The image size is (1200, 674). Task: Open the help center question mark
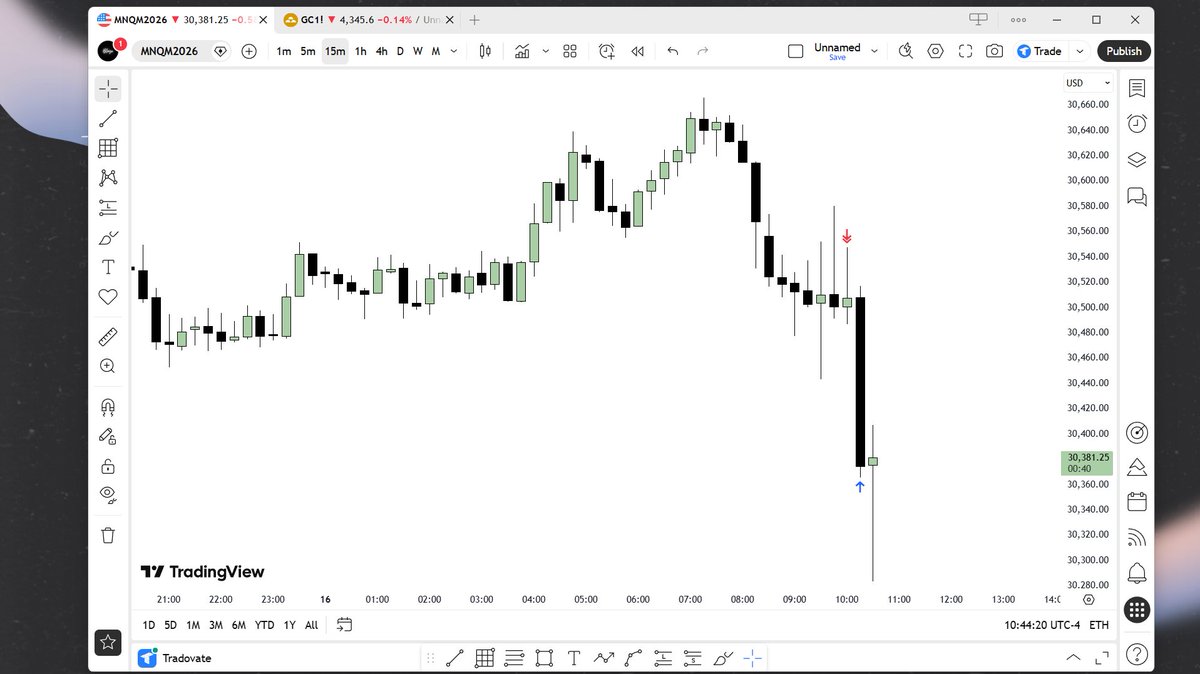tap(1136, 656)
